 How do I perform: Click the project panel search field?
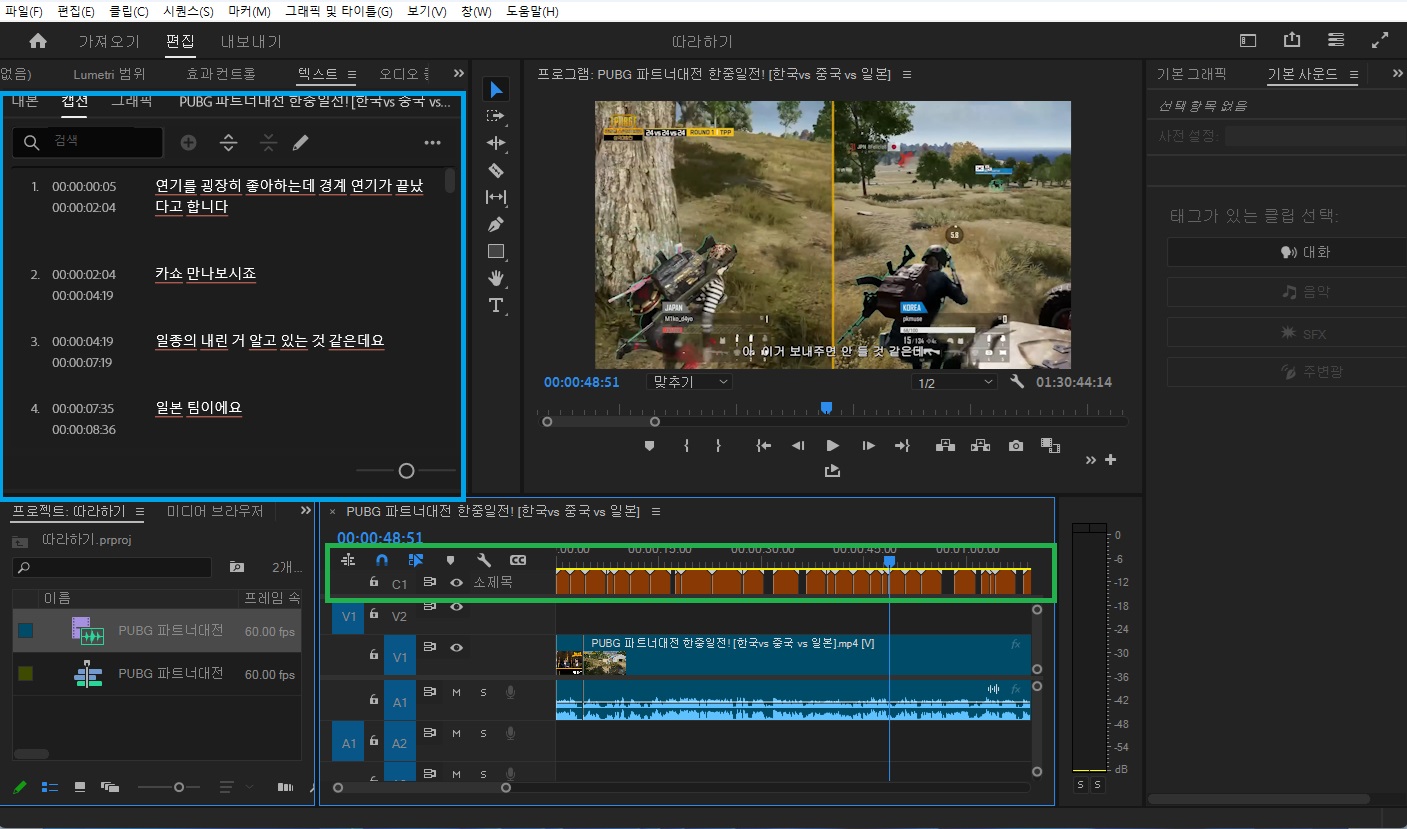coord(112,567)
